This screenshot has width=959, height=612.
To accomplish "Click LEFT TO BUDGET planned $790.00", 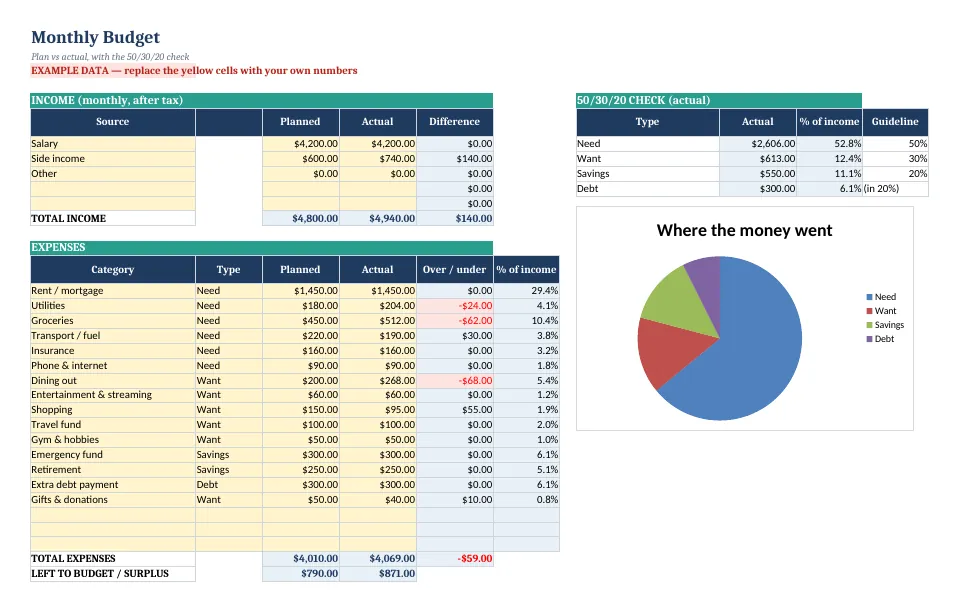I will (301, 573).
